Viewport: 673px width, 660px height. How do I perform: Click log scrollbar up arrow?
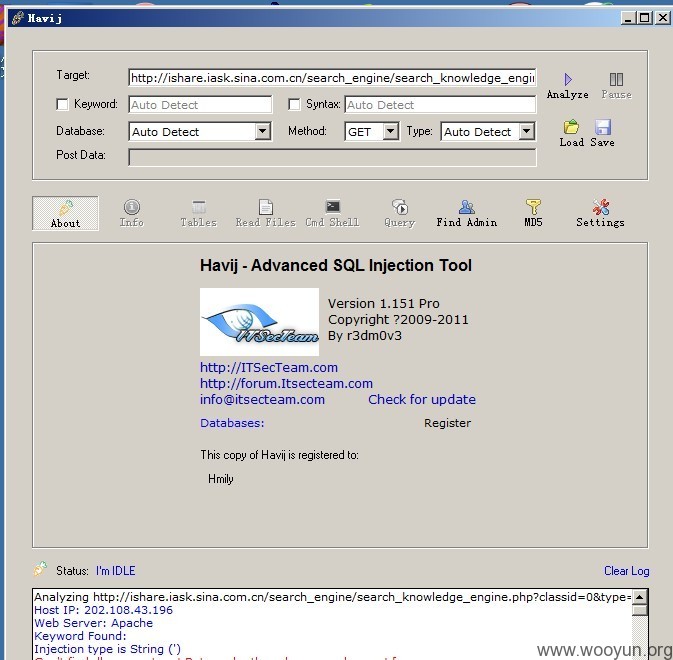pos(640,597)
